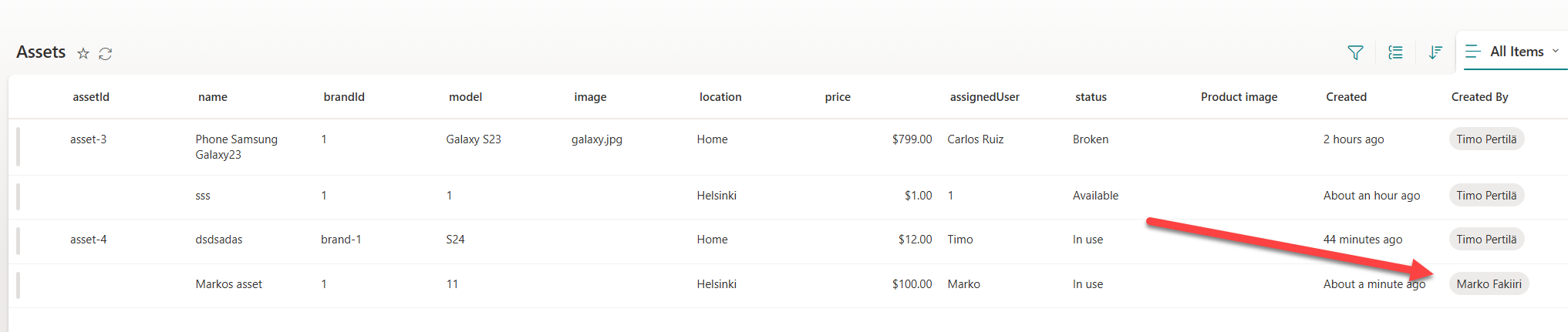Viewport: 1568px width, 332px height.
Task: Click the view lines icon beside All Items
Action: pyautogui.click(x=1473, y=52)
